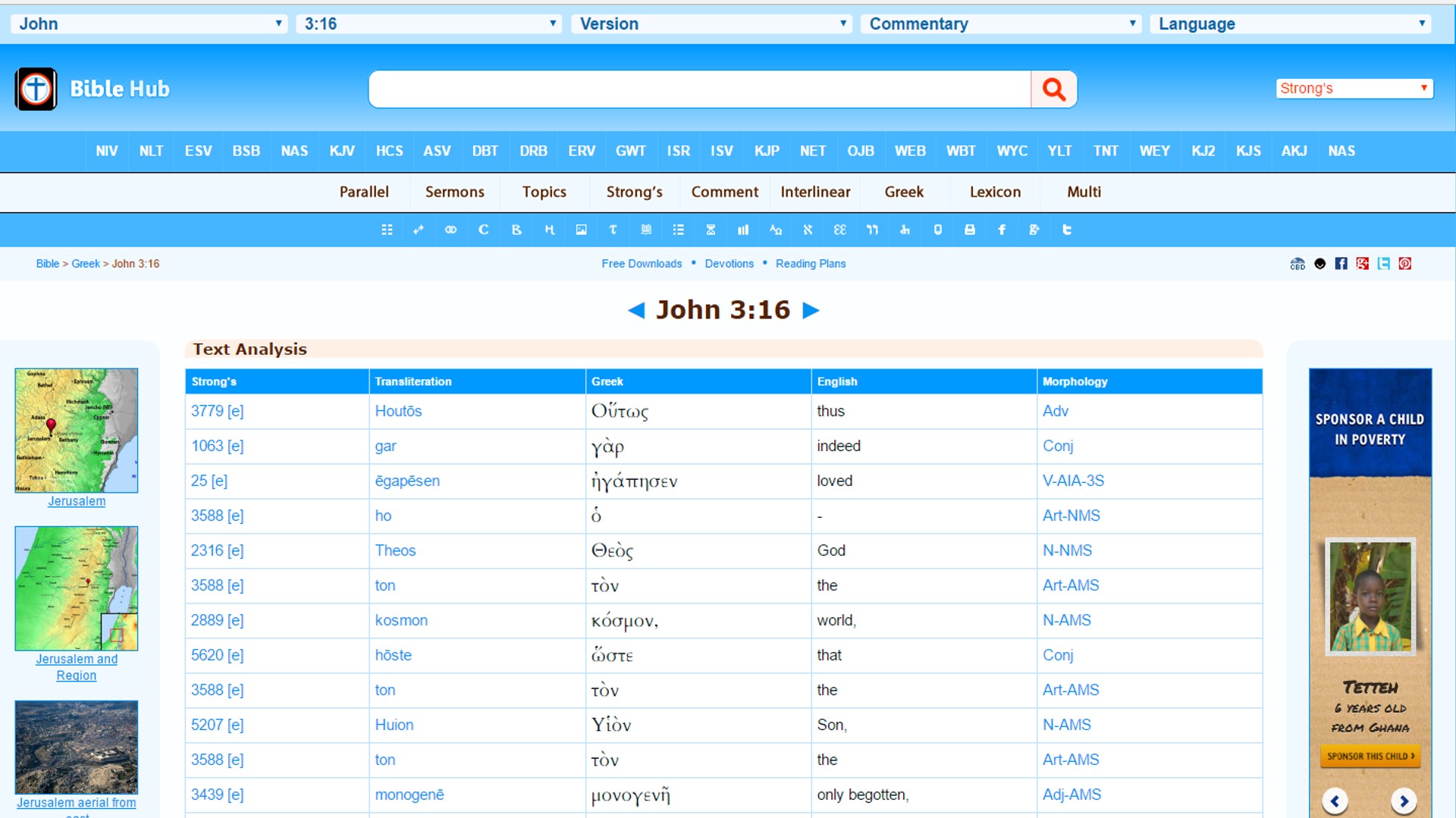Click the Bible Hub logo icon
This screenshot has height=818, width=1456.
(36, 89)
